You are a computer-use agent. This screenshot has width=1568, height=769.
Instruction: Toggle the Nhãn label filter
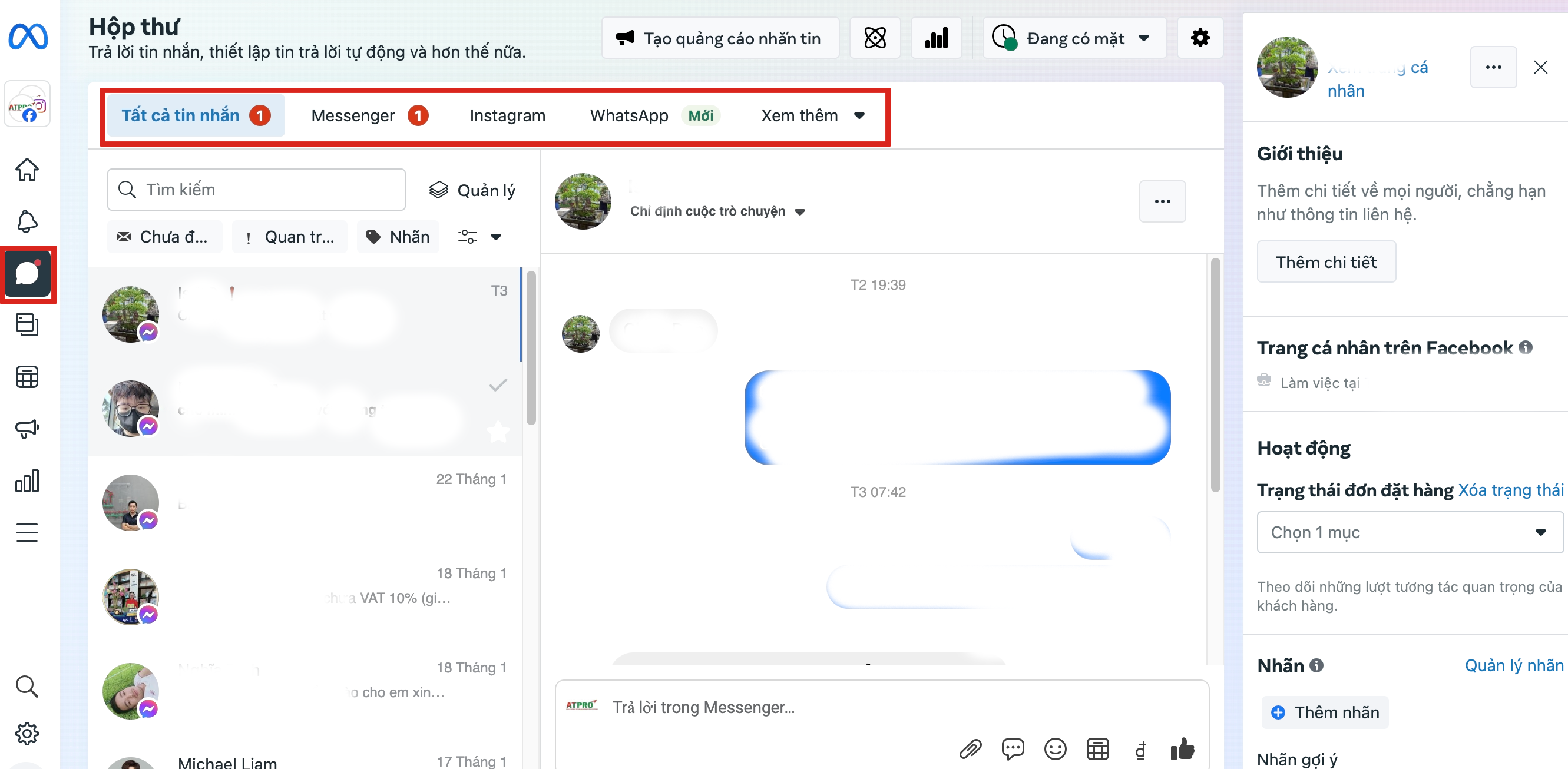(x=398, y=237)
